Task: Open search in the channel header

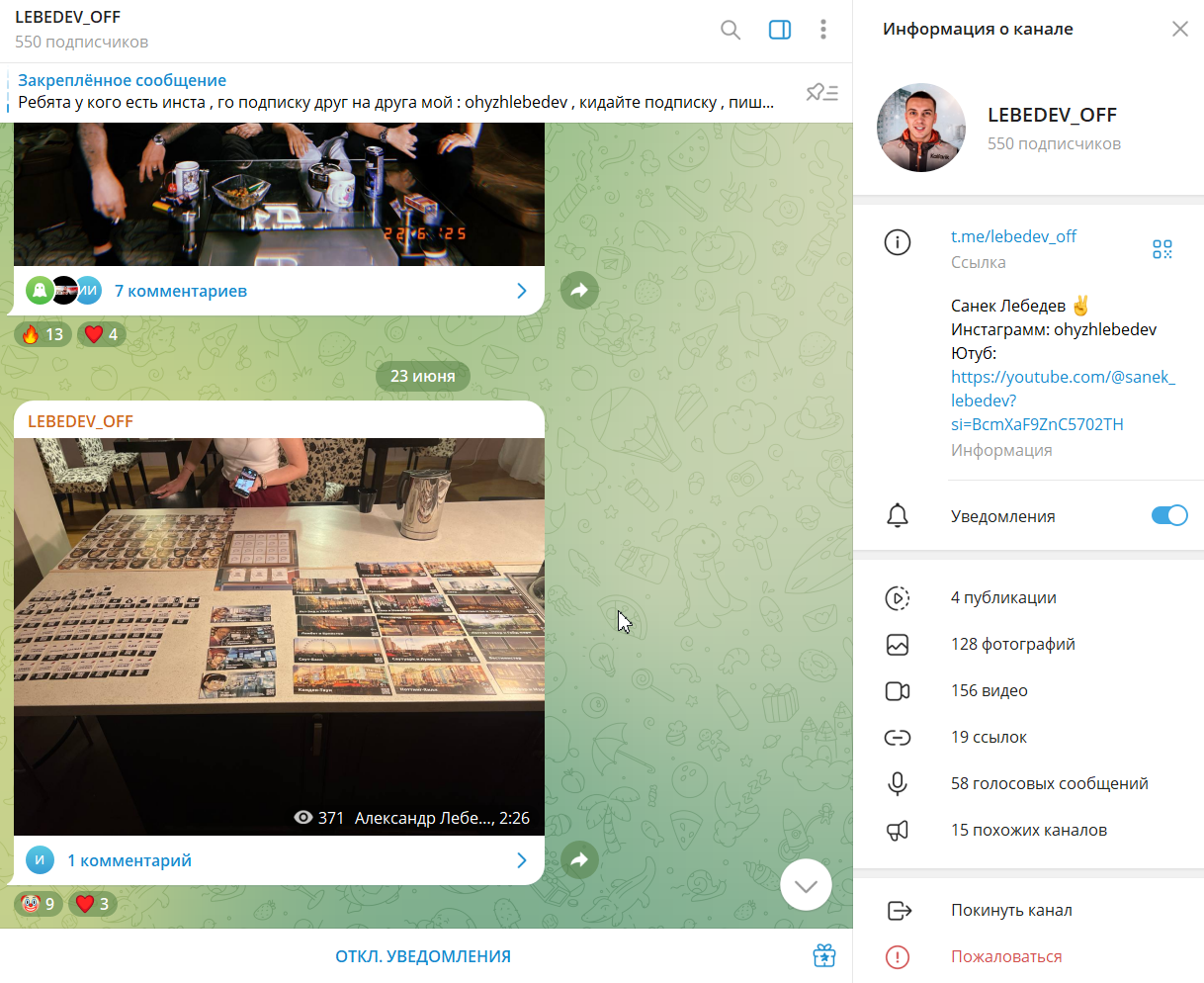Action: tap(731, 30)
